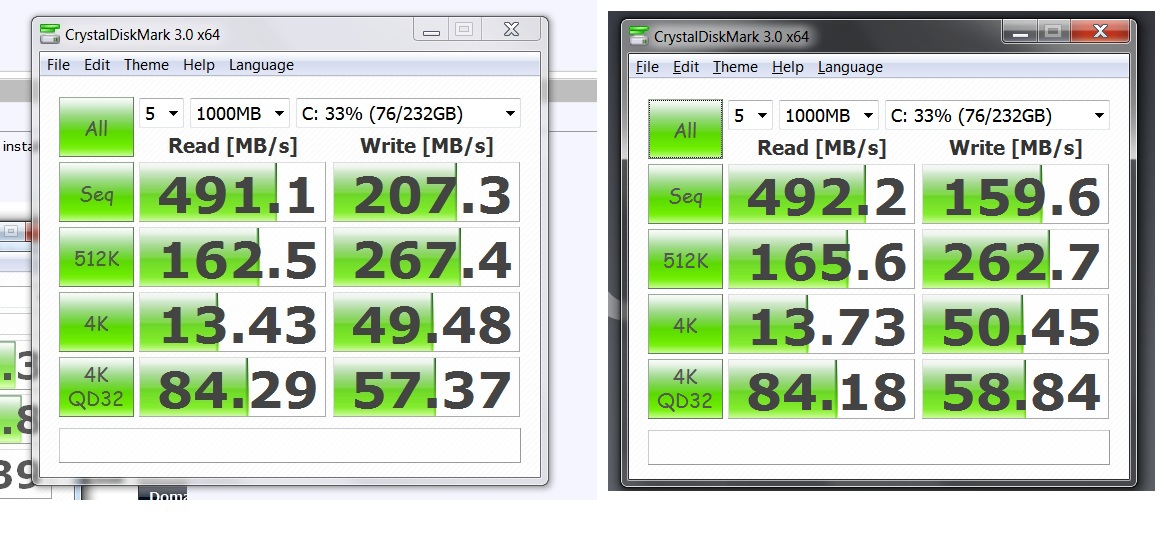Select 512K write value 267.4
The width and height of the screenshot is (1166, 537).
[426, 257]
